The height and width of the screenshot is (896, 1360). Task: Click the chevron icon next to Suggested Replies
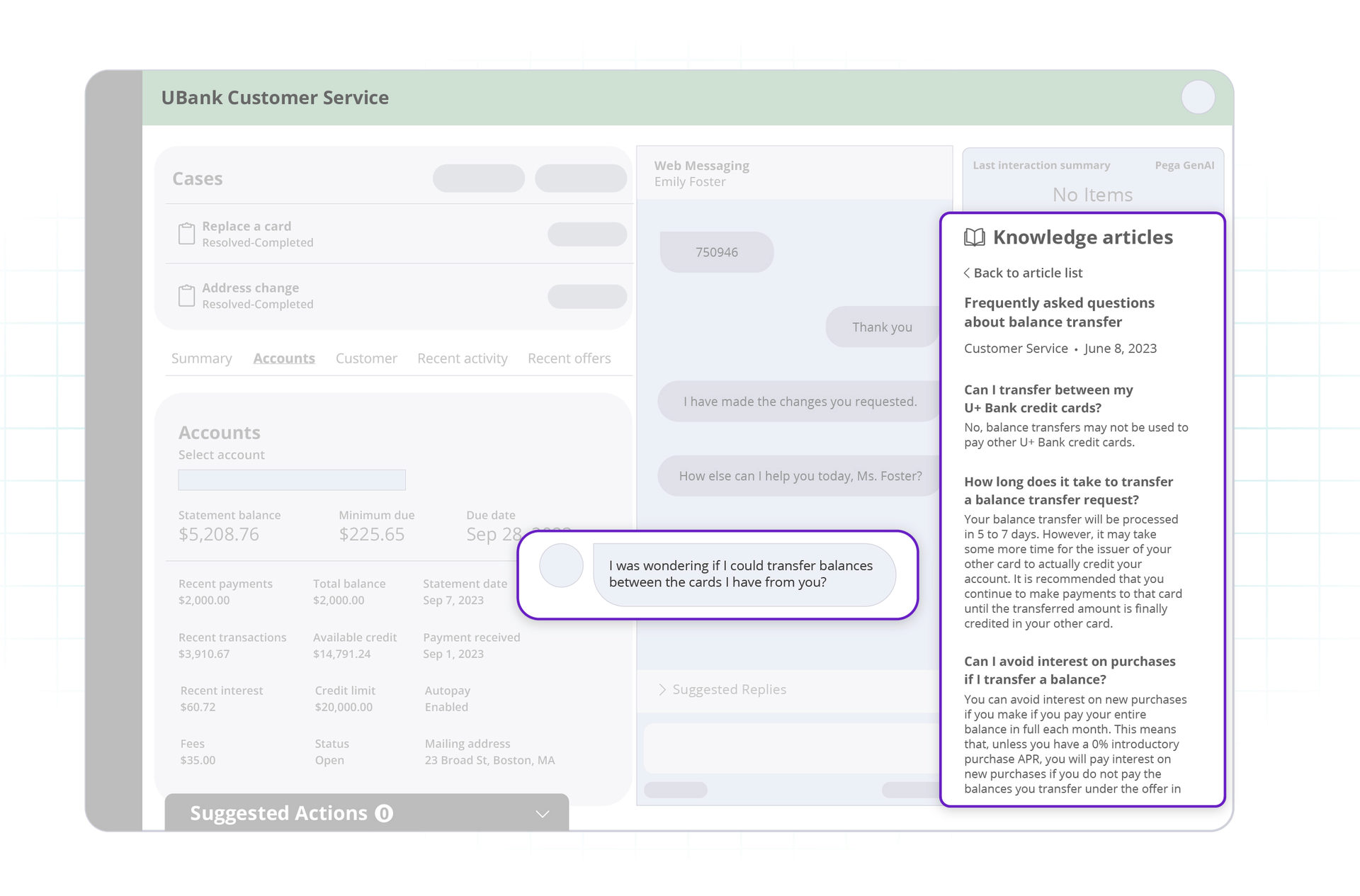(x=662, y=689)
